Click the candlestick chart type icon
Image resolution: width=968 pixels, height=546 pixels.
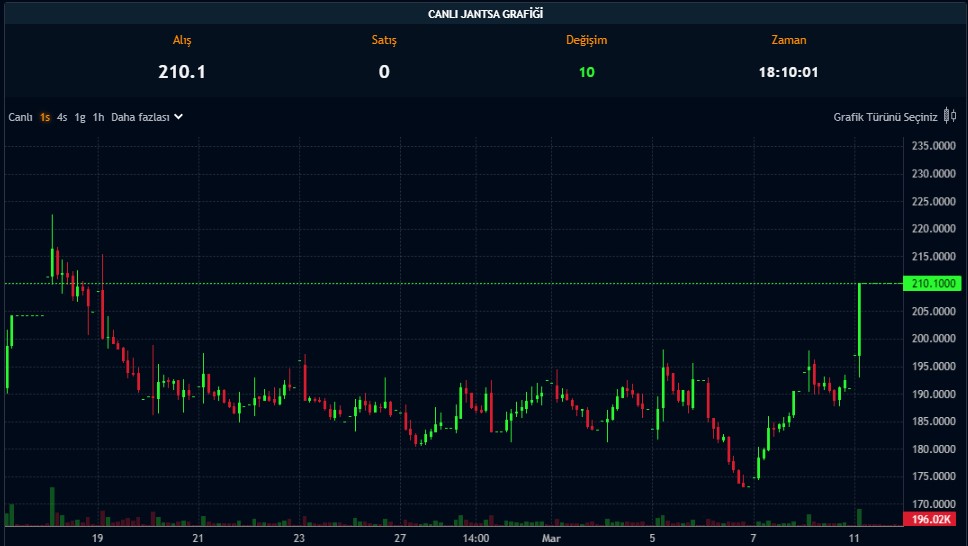949,117
